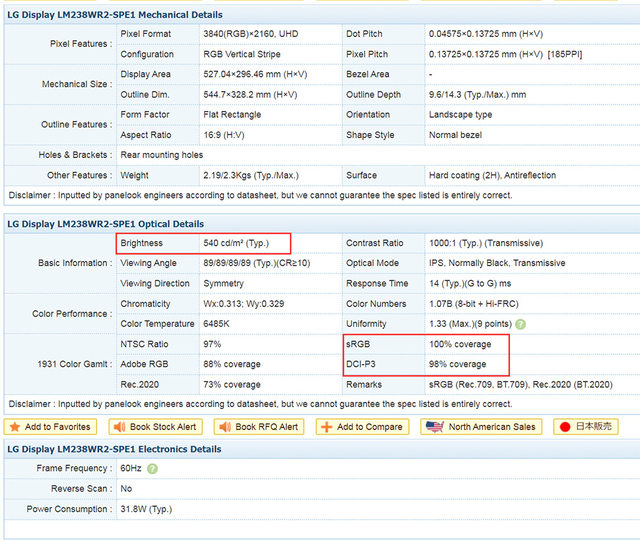Select the pixel pitch value with 185PPI
The height and width of the screenshot is (542, 640).
click(x=505, y=54)
